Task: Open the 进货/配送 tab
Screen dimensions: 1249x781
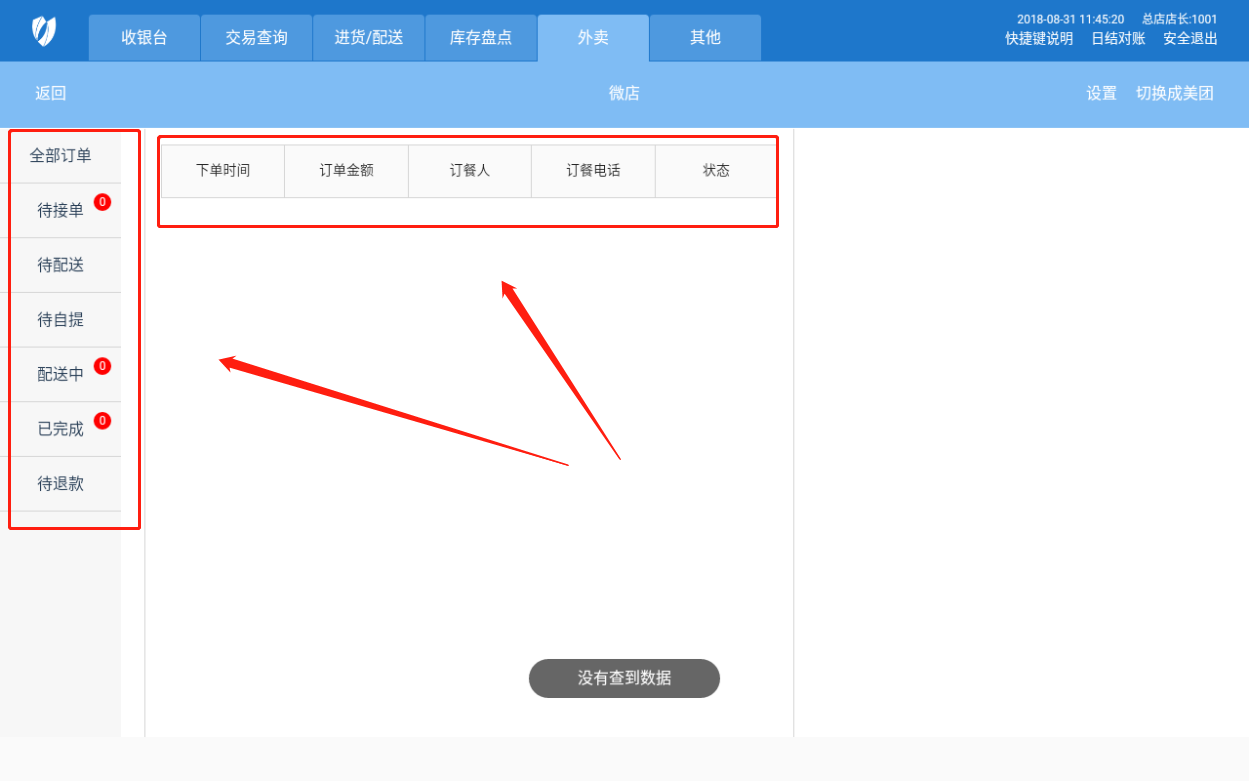Action: 368,38
